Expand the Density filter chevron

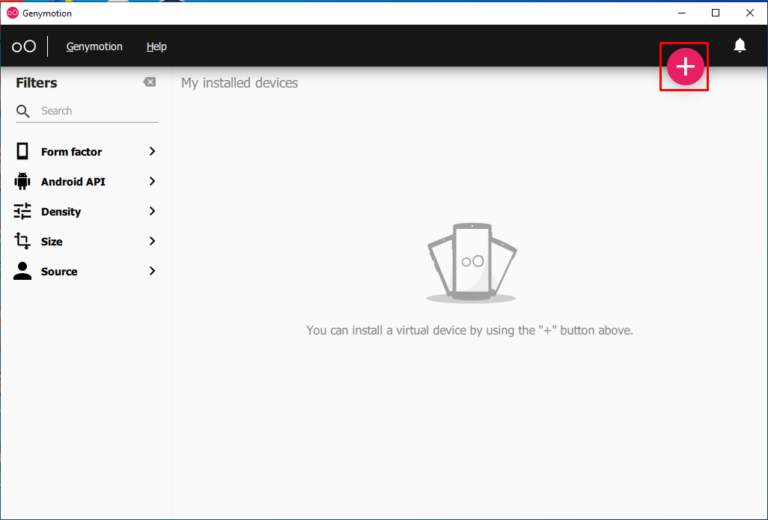point(152,211)
